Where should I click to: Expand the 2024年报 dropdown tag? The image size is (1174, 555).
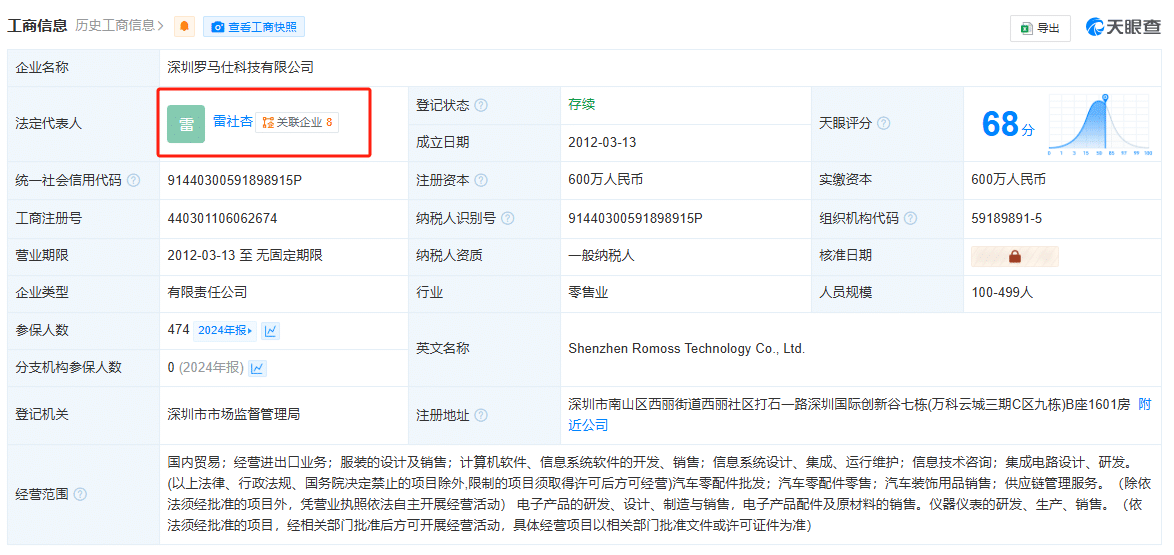[225, 330]
